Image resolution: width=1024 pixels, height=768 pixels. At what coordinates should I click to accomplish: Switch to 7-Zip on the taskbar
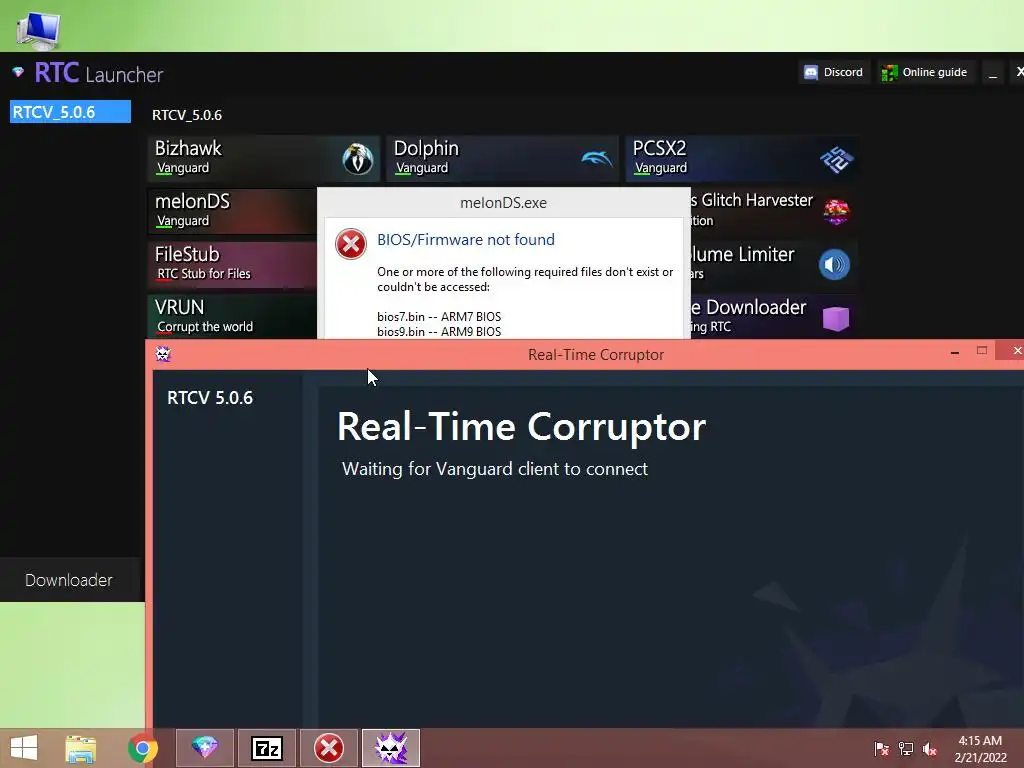[x=266, y=748]
